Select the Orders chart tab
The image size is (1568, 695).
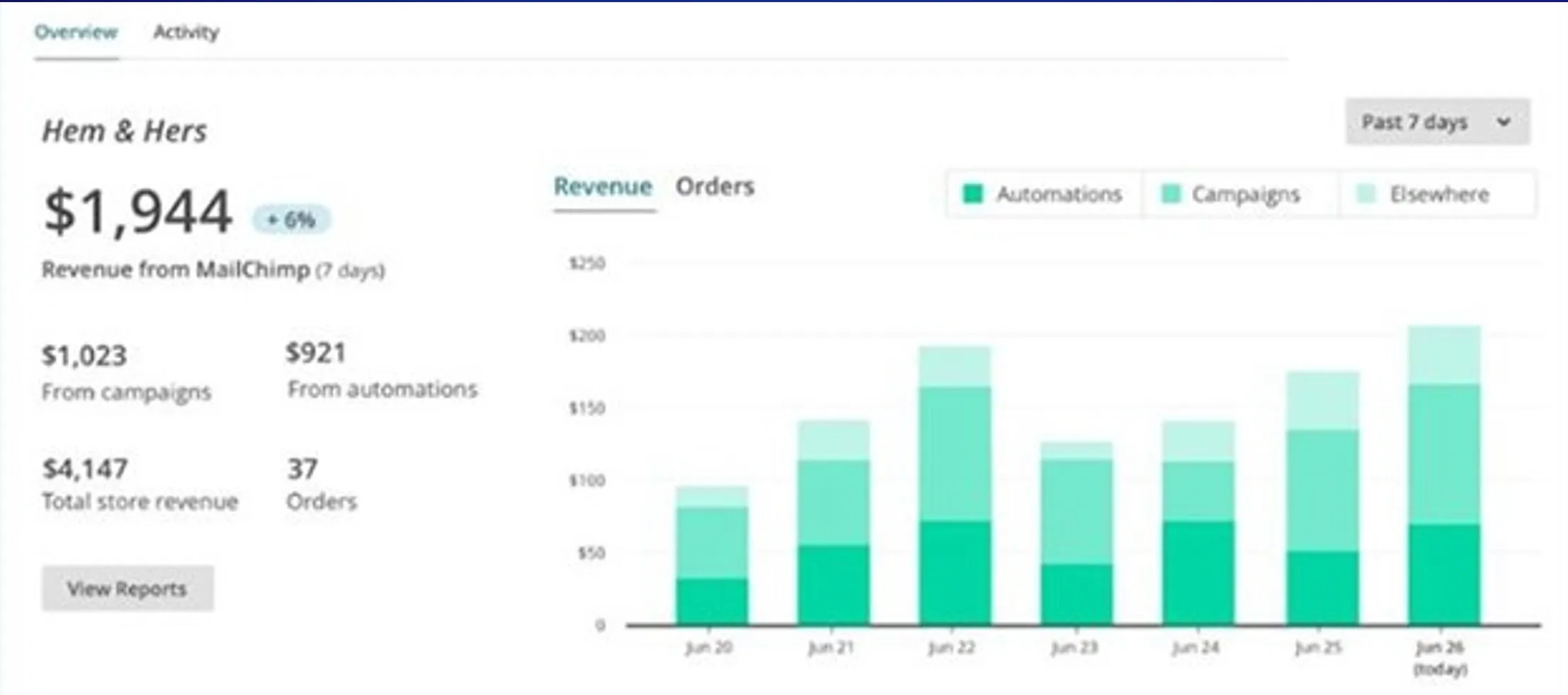click(715, 187)
